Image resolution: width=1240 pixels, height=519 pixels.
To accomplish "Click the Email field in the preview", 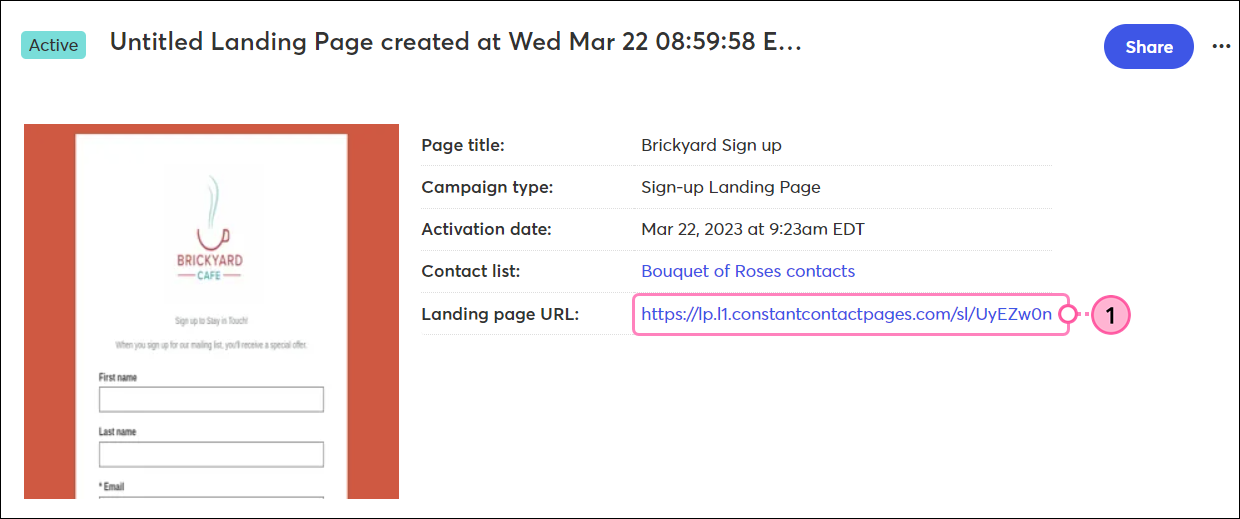I will (211, 497).
